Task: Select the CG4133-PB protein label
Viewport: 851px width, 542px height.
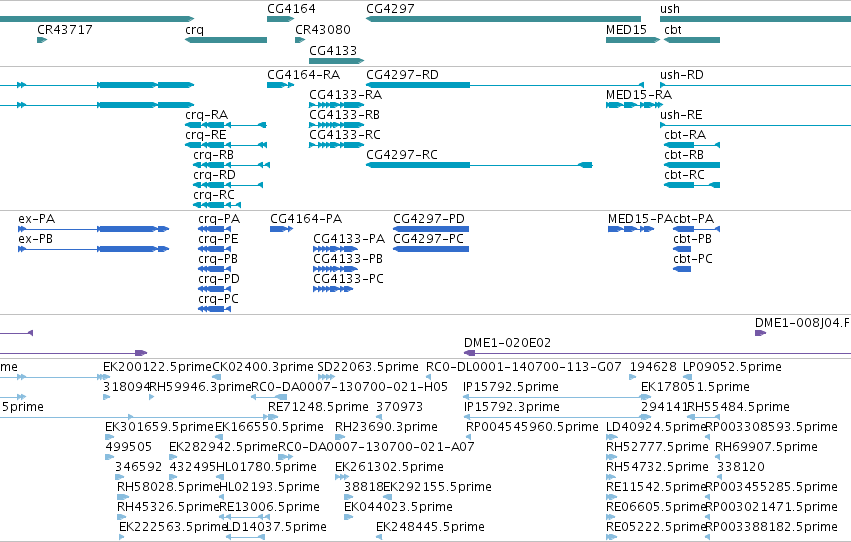Action: pos(348,259)
